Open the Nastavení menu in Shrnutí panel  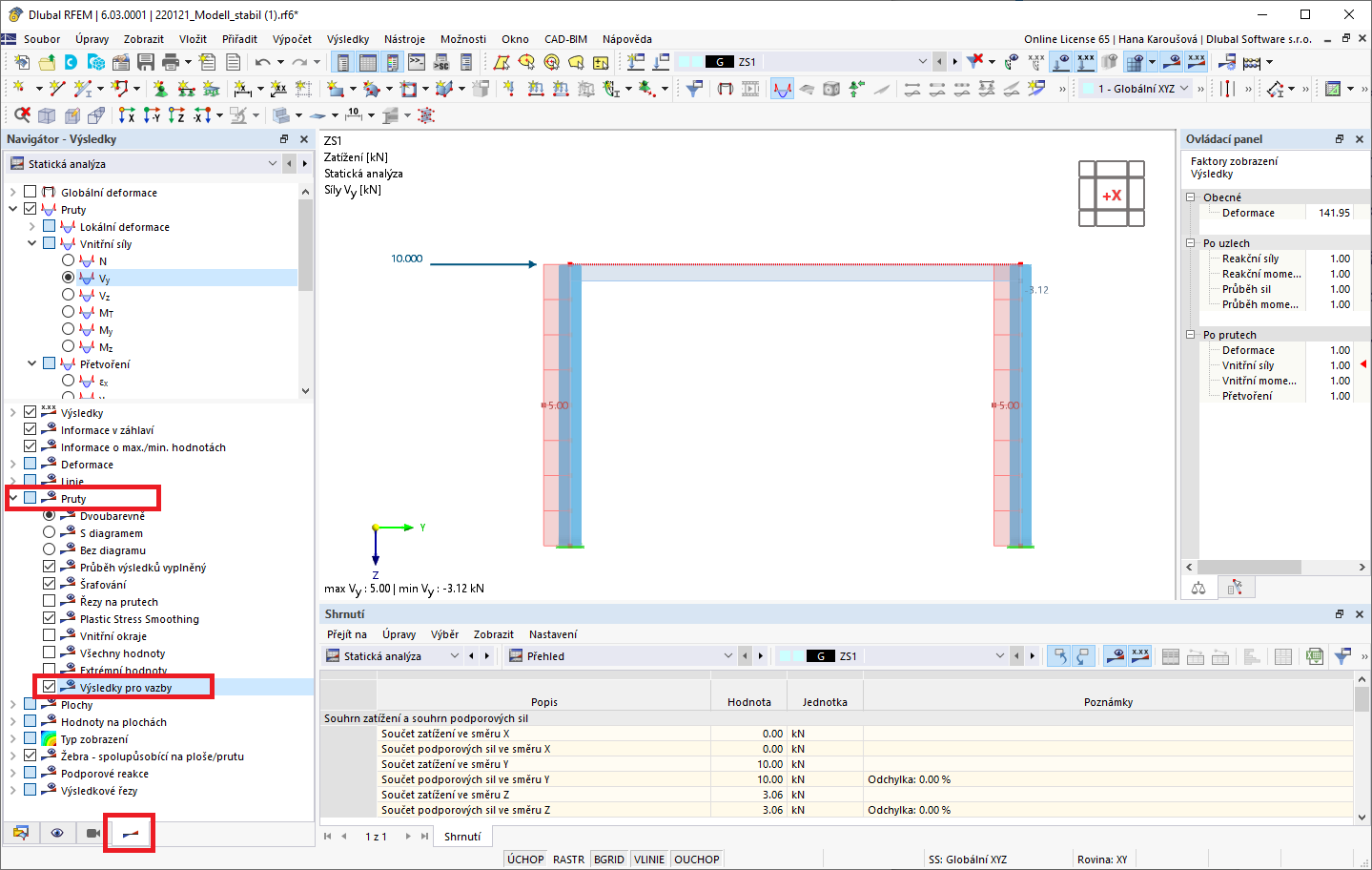click(x=553, y=634)
